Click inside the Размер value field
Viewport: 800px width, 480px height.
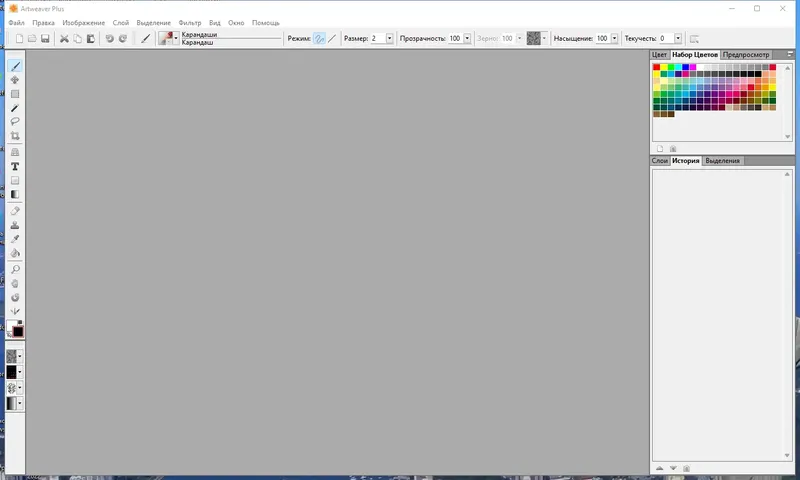378,38
